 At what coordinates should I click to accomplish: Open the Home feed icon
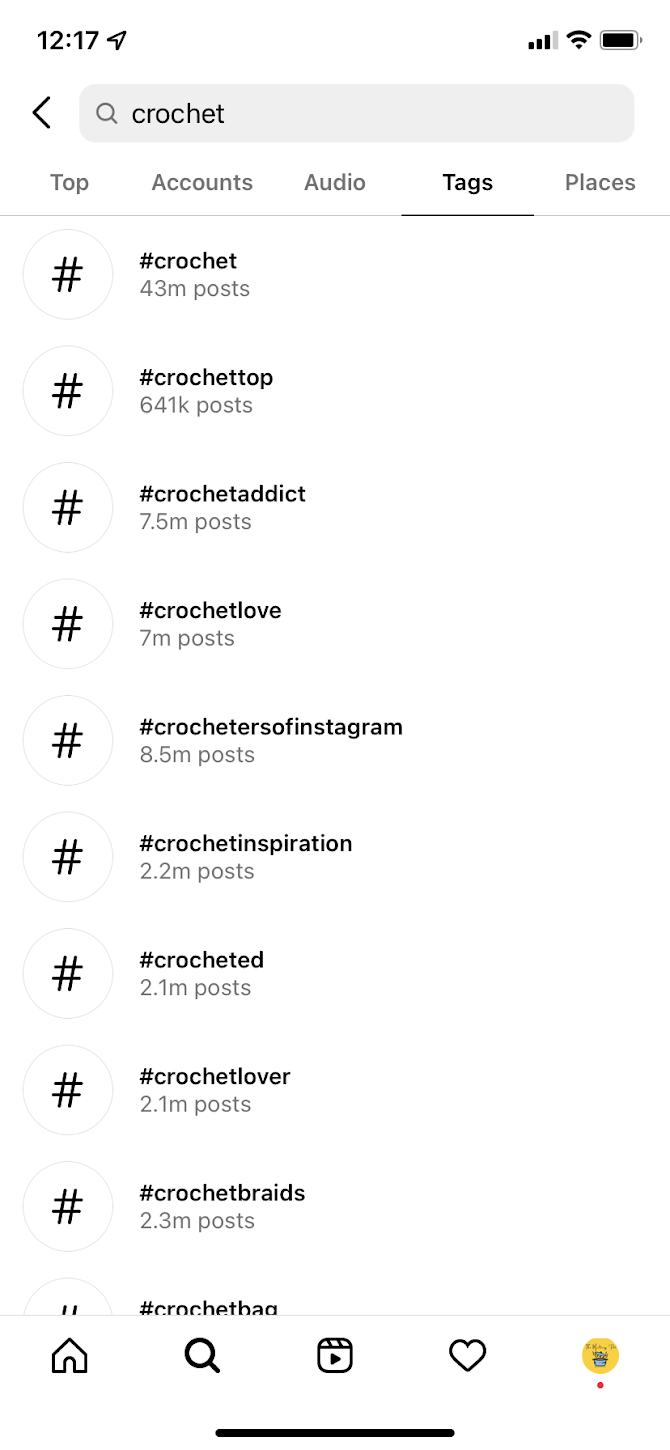tap(68, 1355)
